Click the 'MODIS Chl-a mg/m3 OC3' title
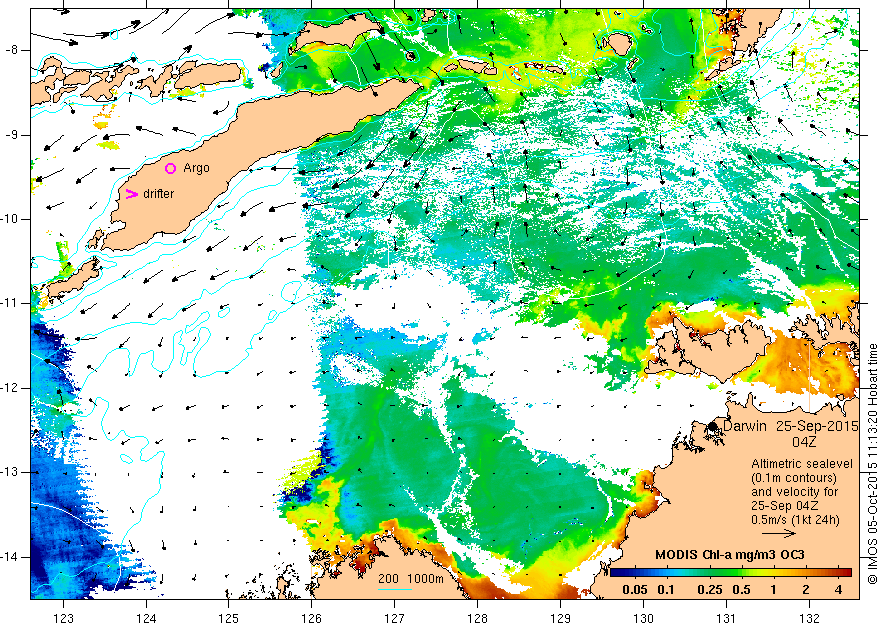 [730, 555]
